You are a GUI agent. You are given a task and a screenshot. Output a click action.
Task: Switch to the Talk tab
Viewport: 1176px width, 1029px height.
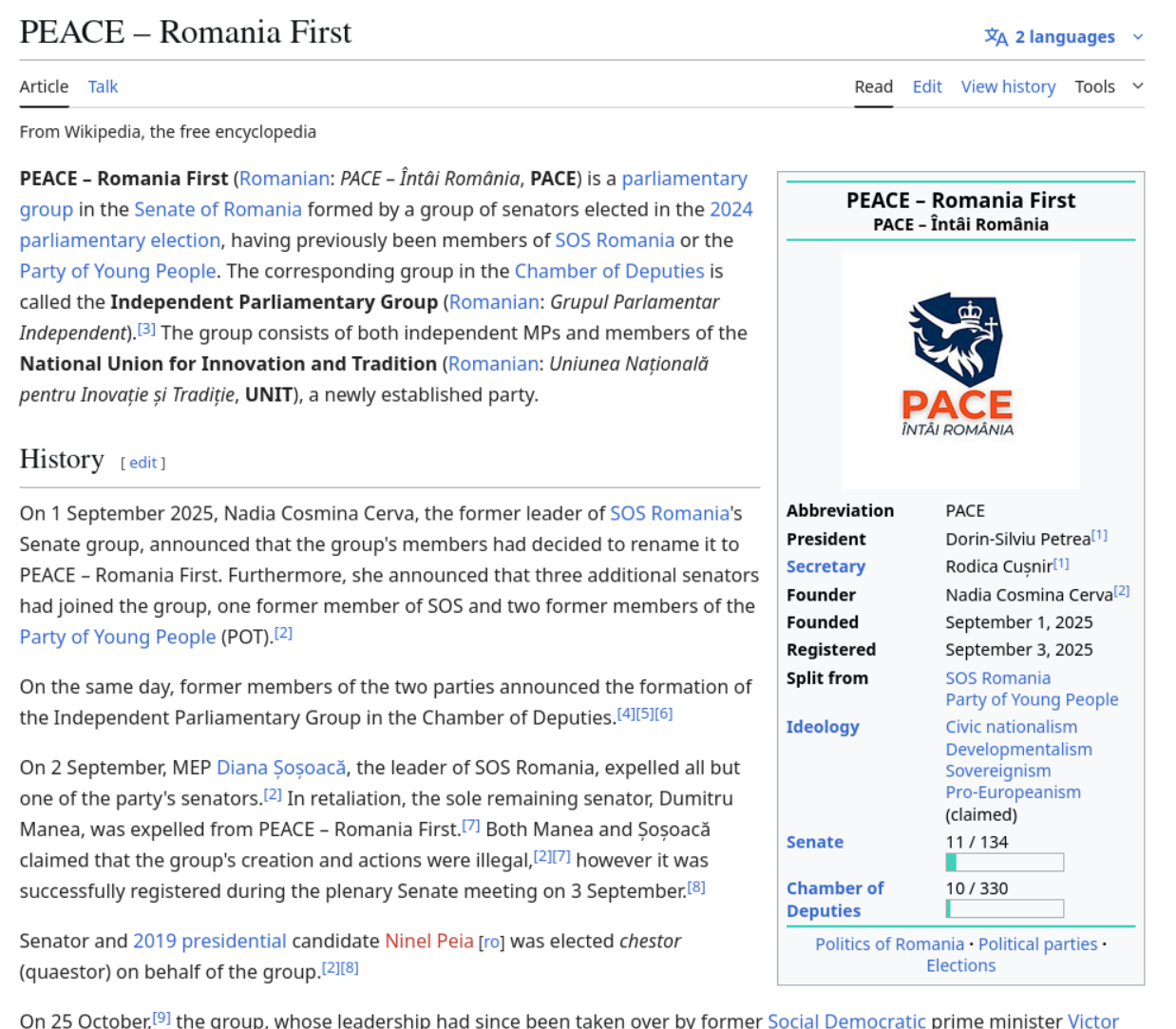(103, 86)
